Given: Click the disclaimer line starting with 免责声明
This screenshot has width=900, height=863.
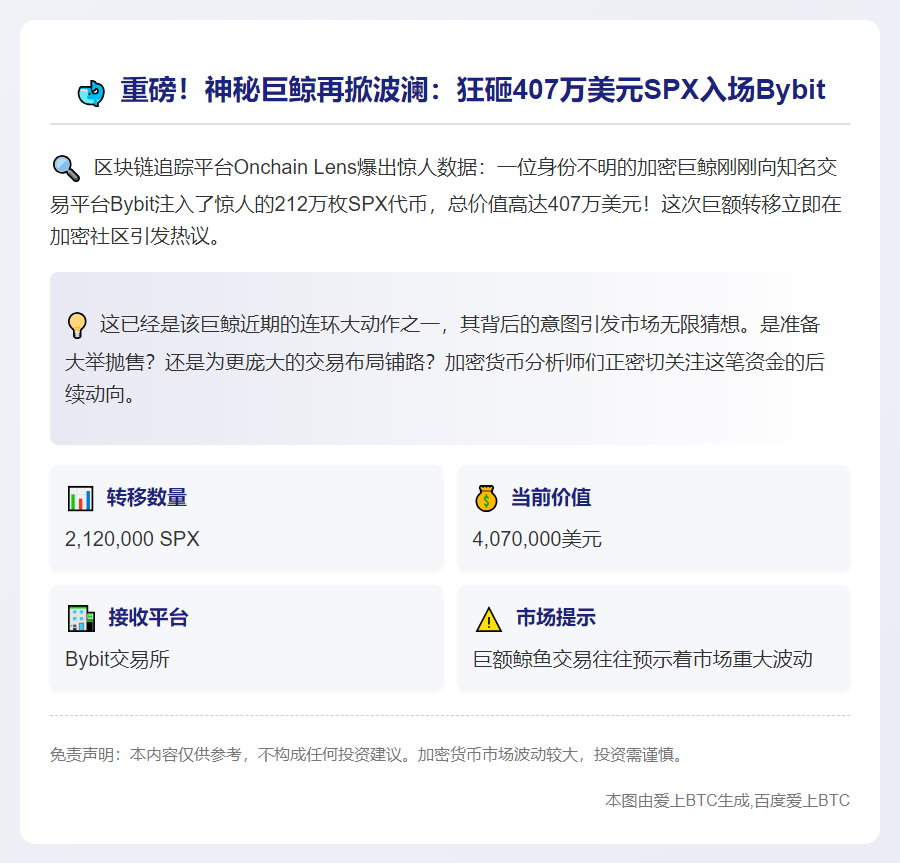Looking at the screenshot, I should [x=367, y=754].
